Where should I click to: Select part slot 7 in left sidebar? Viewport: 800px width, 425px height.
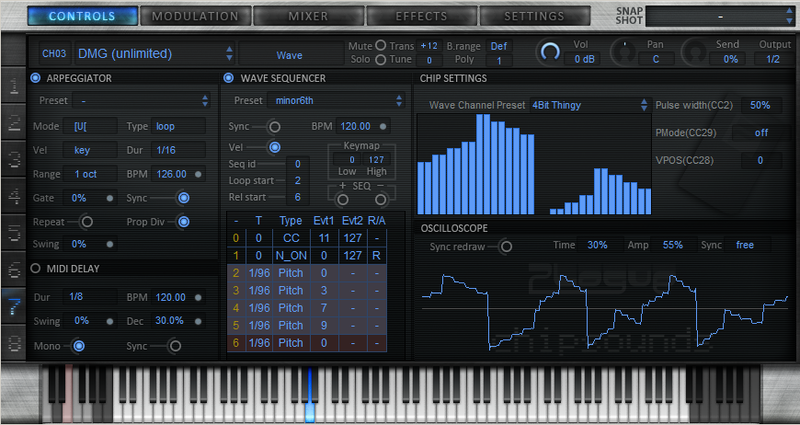(x=14, y=305)
